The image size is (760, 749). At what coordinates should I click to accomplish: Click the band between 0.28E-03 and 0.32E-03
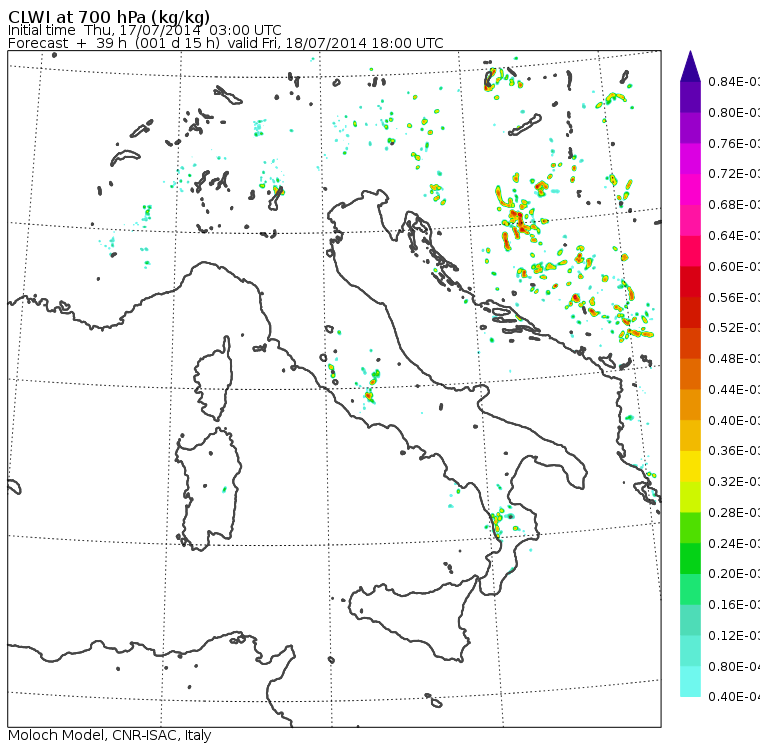point(690,497)
